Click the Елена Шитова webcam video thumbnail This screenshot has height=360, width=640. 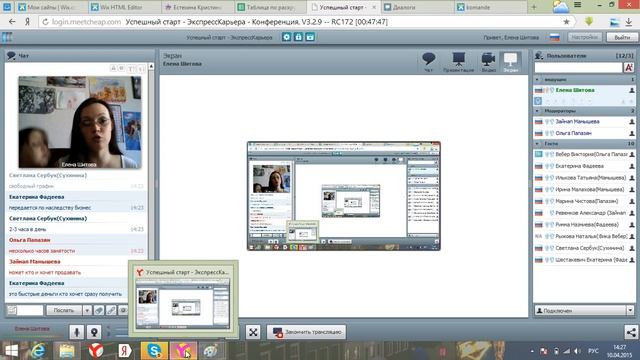(x=80, y=122)
